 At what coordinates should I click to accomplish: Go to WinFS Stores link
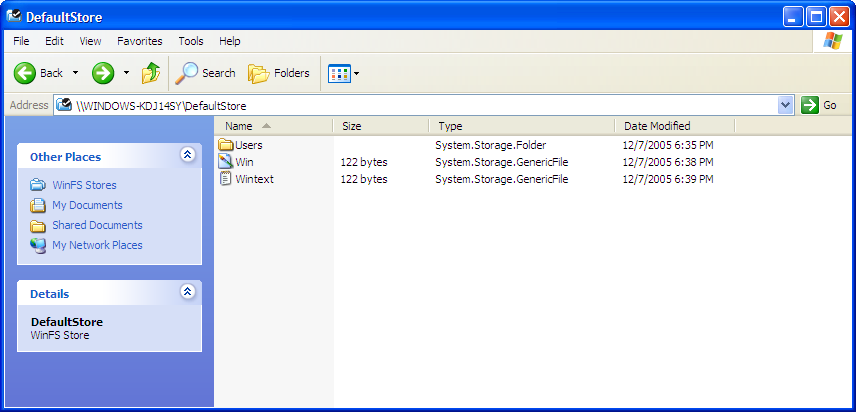tap(84, 185)
